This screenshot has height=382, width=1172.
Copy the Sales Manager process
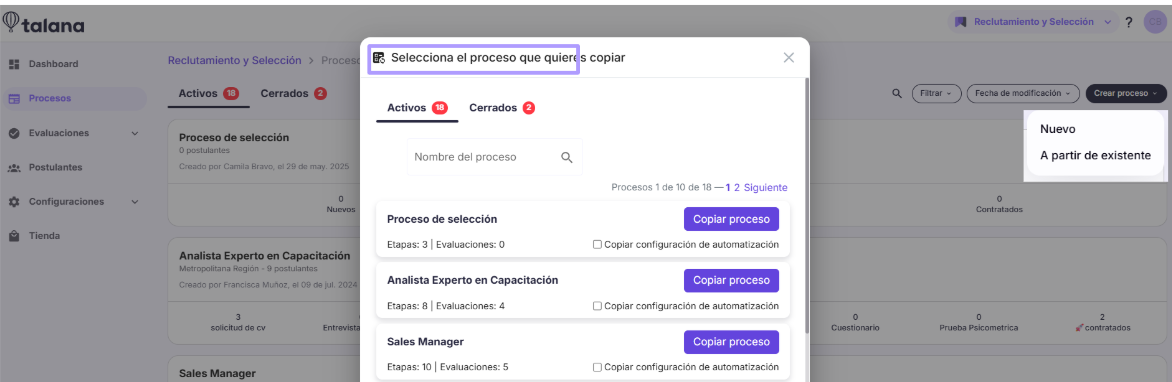pos(731,342)
